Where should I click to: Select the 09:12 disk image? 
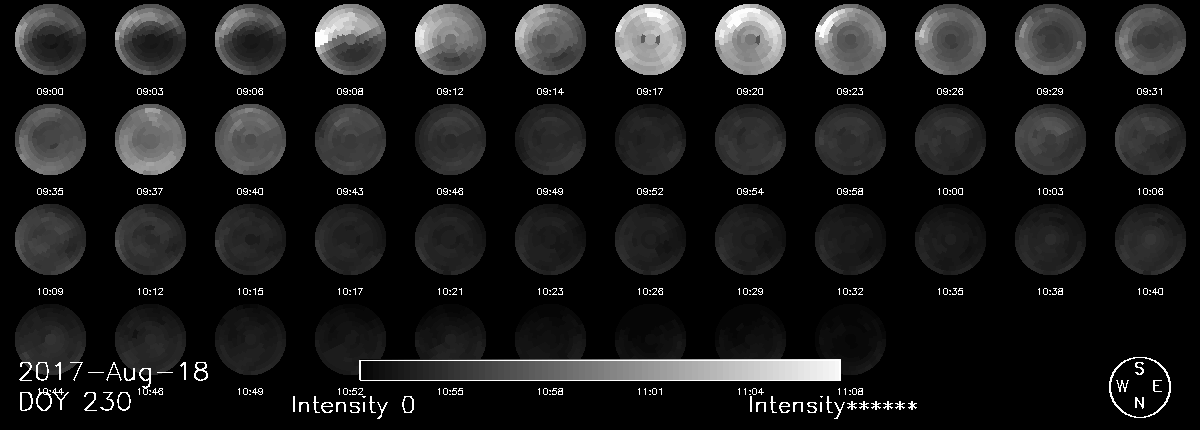(x=450, y=41)
